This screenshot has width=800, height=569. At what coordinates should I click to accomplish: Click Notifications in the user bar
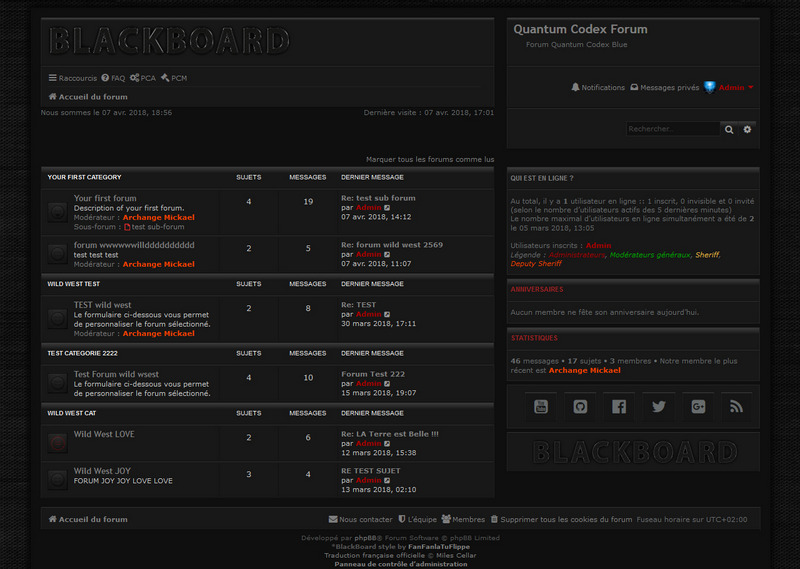tap(598, 88)
